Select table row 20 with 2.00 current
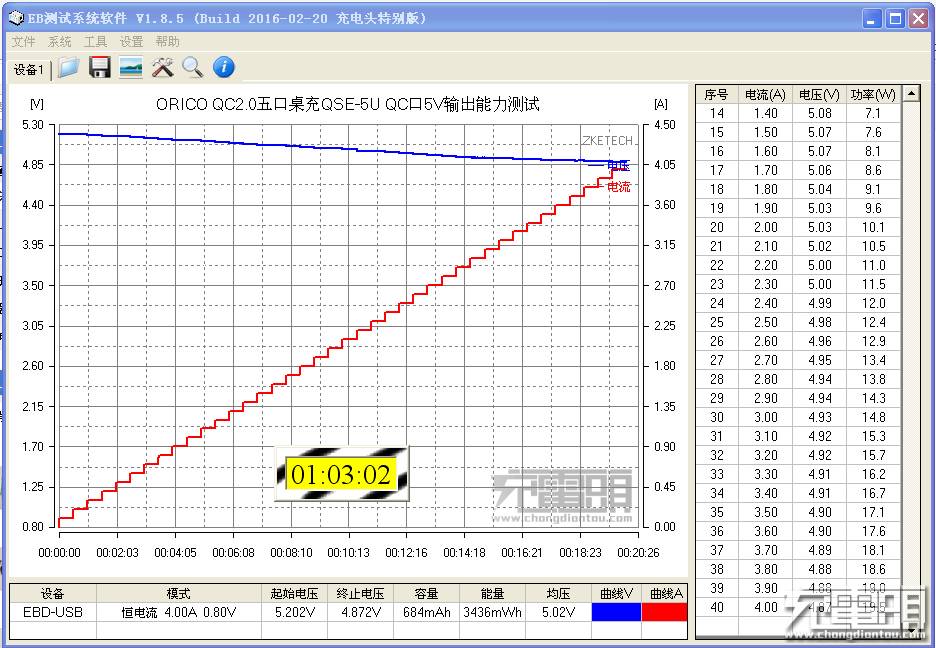The width and height of the screenshot is (936, 648). [x=799, y=227]
